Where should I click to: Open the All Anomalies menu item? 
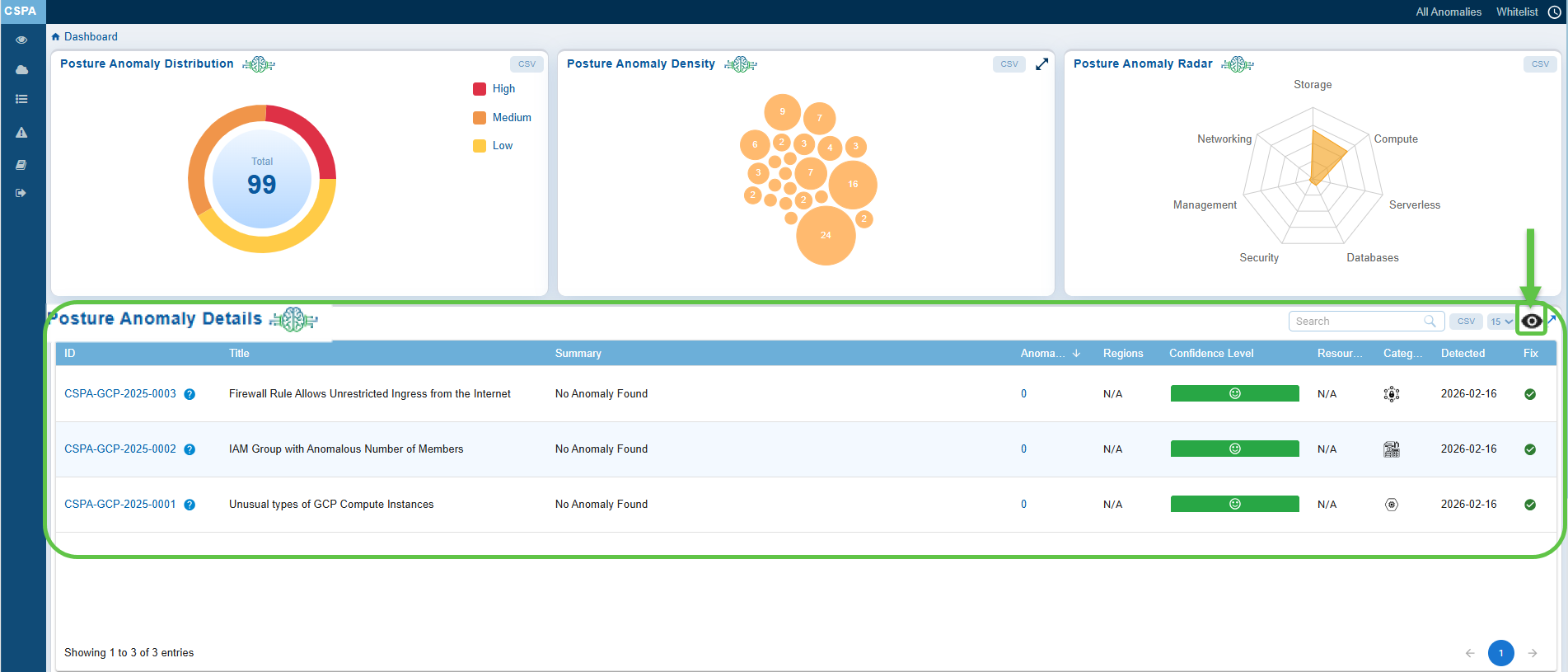[x=1448, y=12]
